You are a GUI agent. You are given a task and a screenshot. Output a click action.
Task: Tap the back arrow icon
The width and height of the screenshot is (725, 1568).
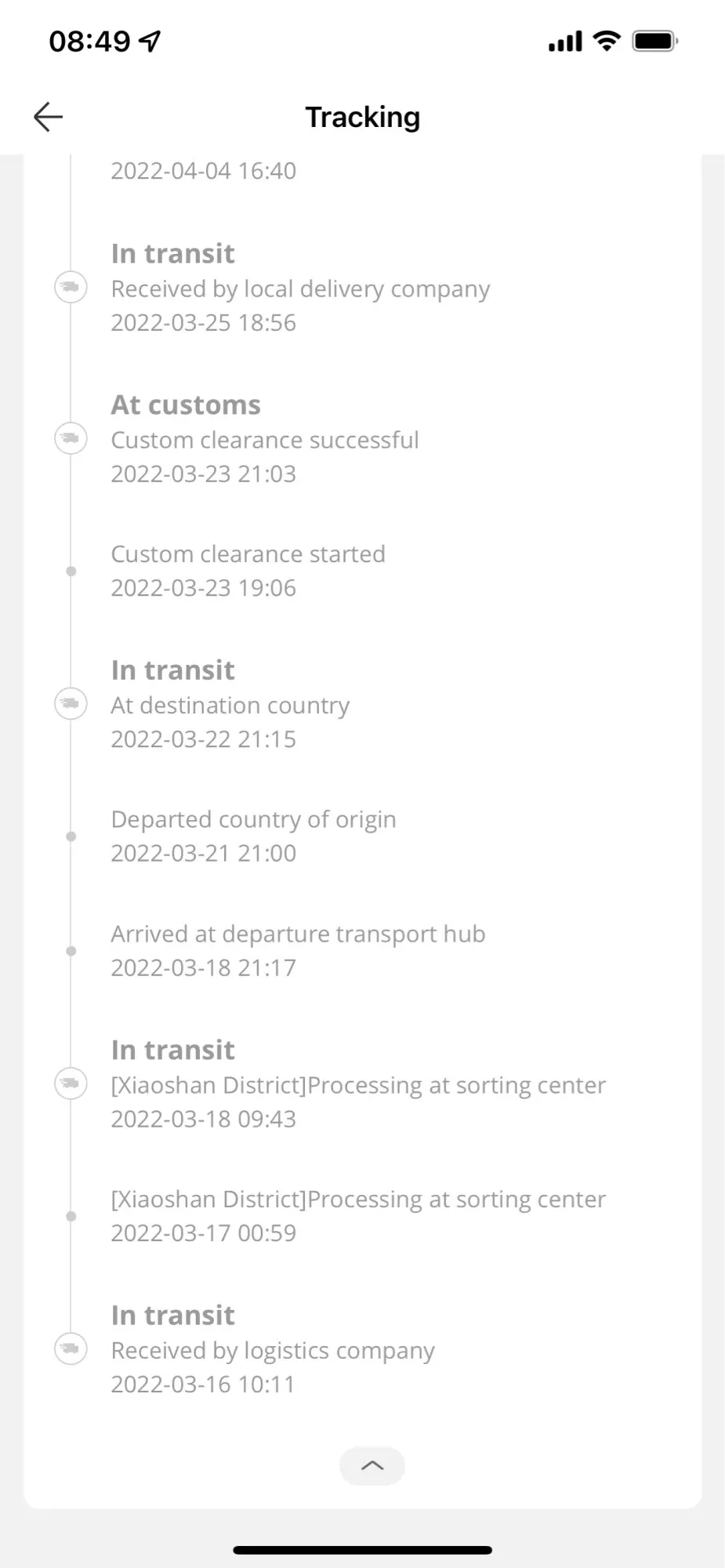point(49,118)
